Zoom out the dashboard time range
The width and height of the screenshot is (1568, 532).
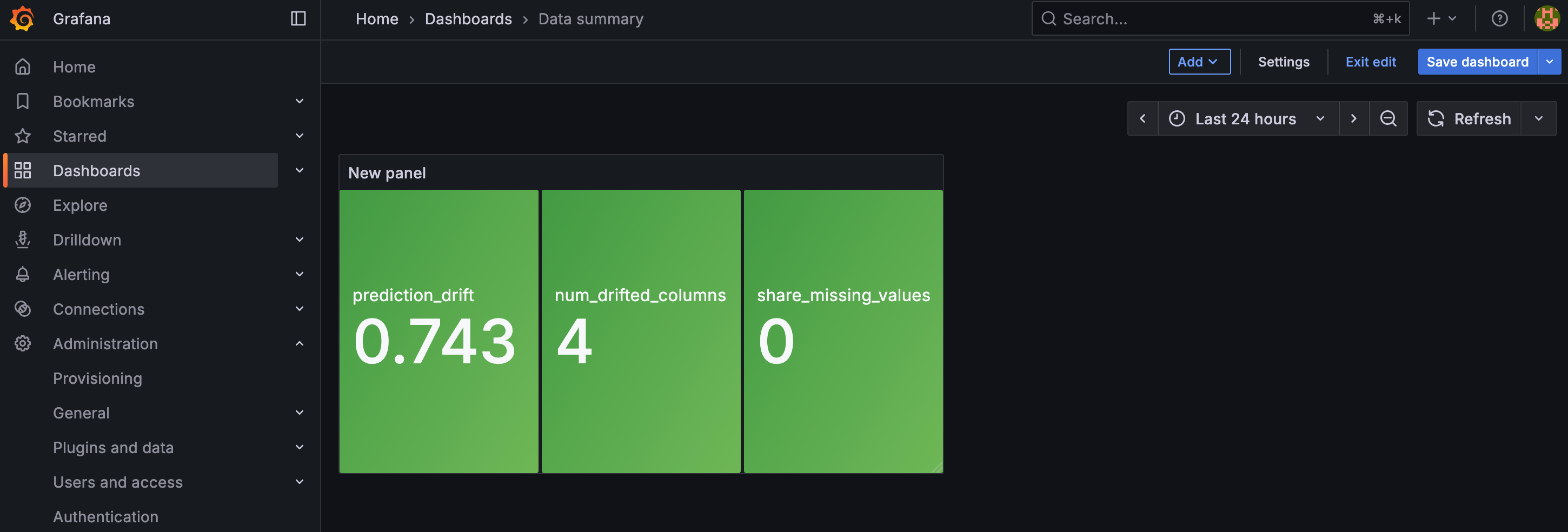pyautogui.click(x=1388, y=118)
